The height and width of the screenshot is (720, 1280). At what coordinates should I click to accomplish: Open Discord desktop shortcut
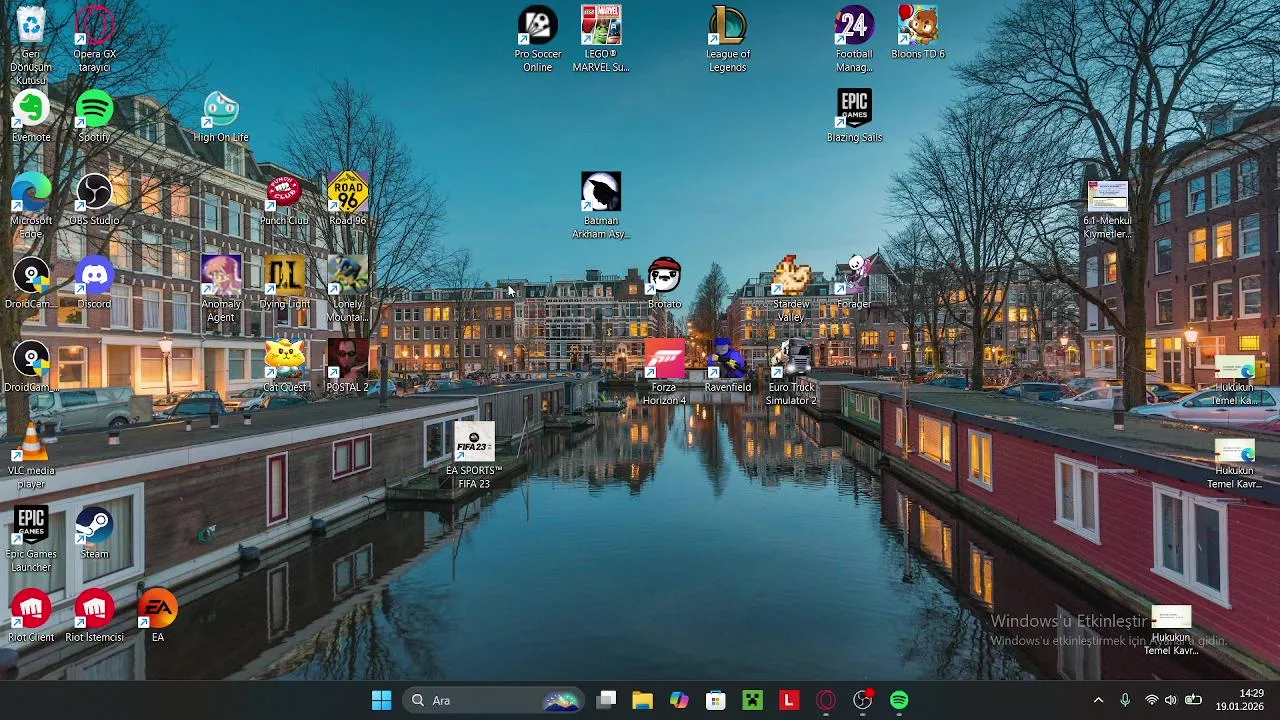pos(94,282)
